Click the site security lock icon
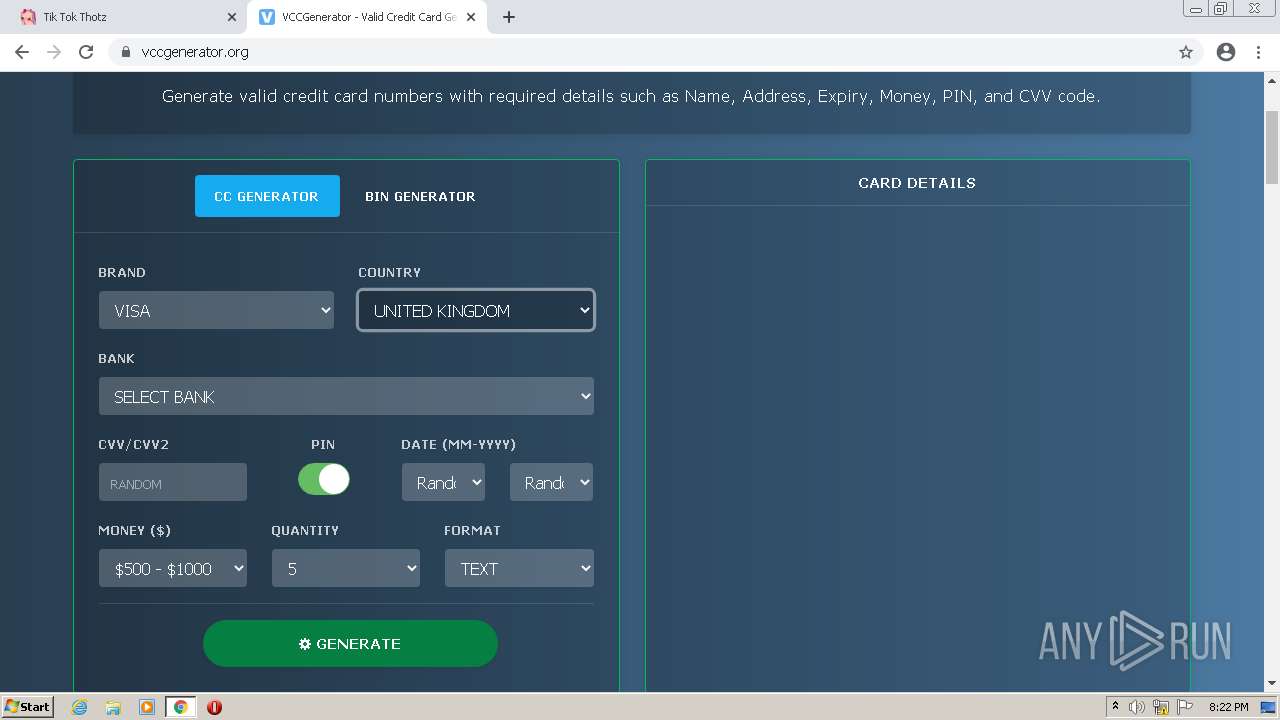This screenshot has width=1280, height=720. (x=125, y=52)
